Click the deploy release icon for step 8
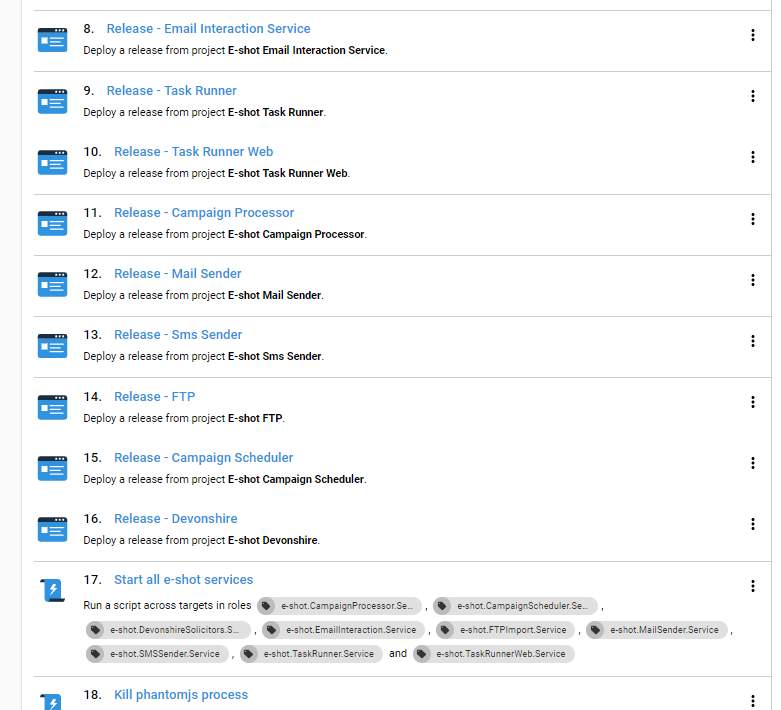 click(x=52, y=39)
